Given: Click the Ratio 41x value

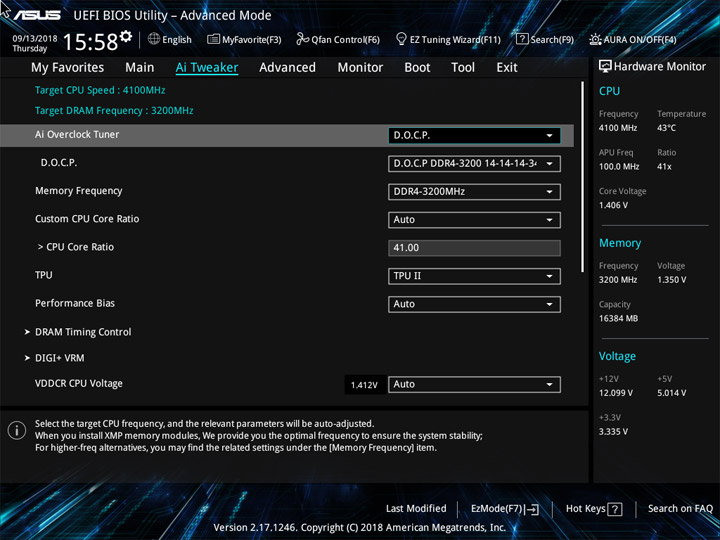Looking at the screenshot, I should [664, 167].
